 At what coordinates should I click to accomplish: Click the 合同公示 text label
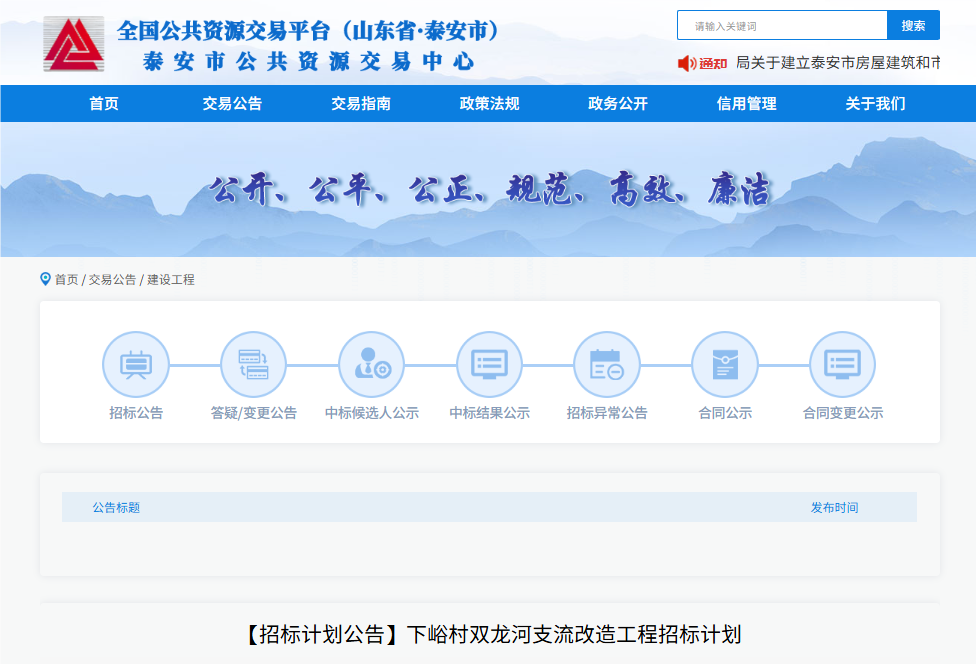(x=725, y=413)
